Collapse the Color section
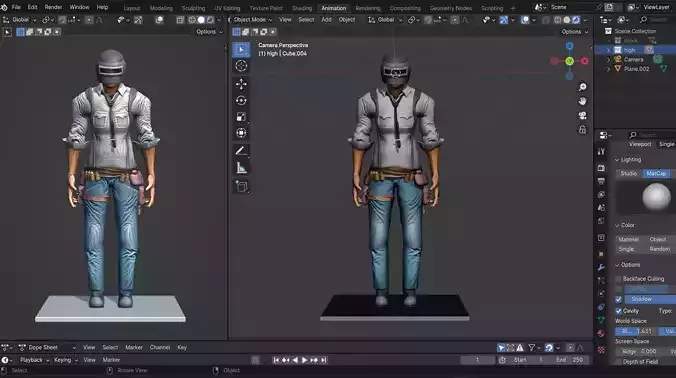The image size is (676, 378). pos(625,225)
